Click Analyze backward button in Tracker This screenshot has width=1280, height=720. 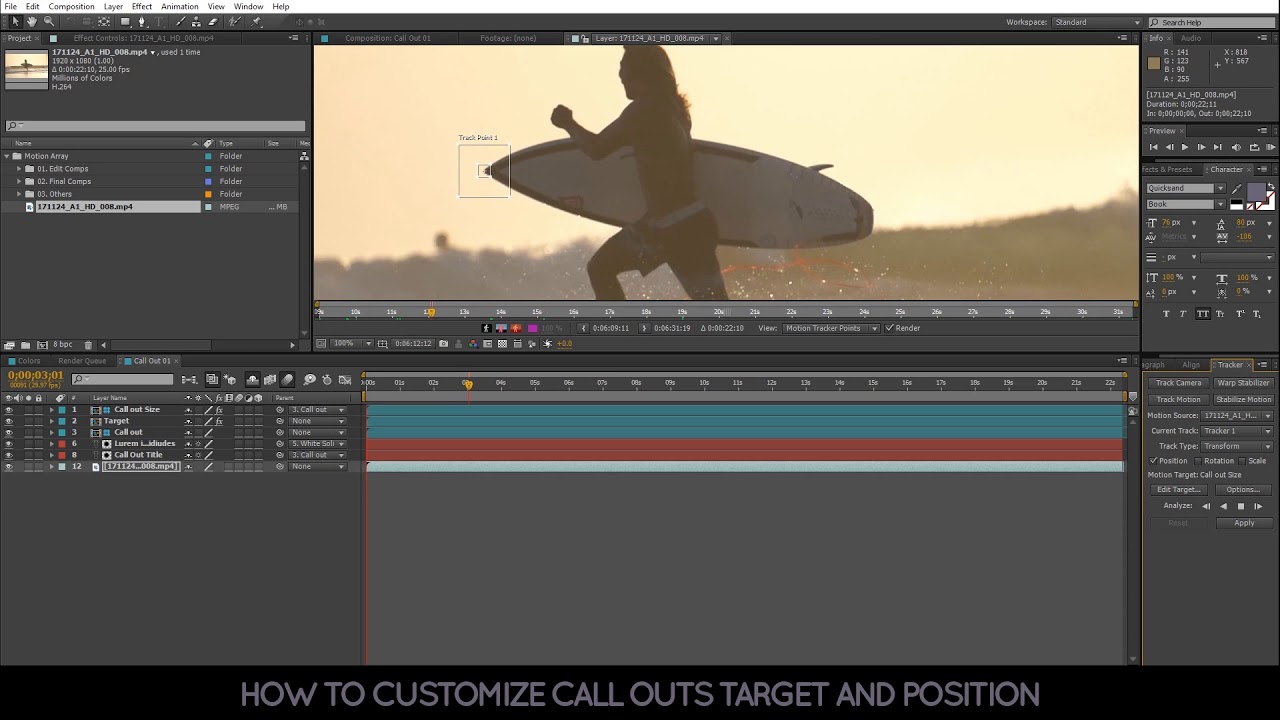(x=1223, y=506)
